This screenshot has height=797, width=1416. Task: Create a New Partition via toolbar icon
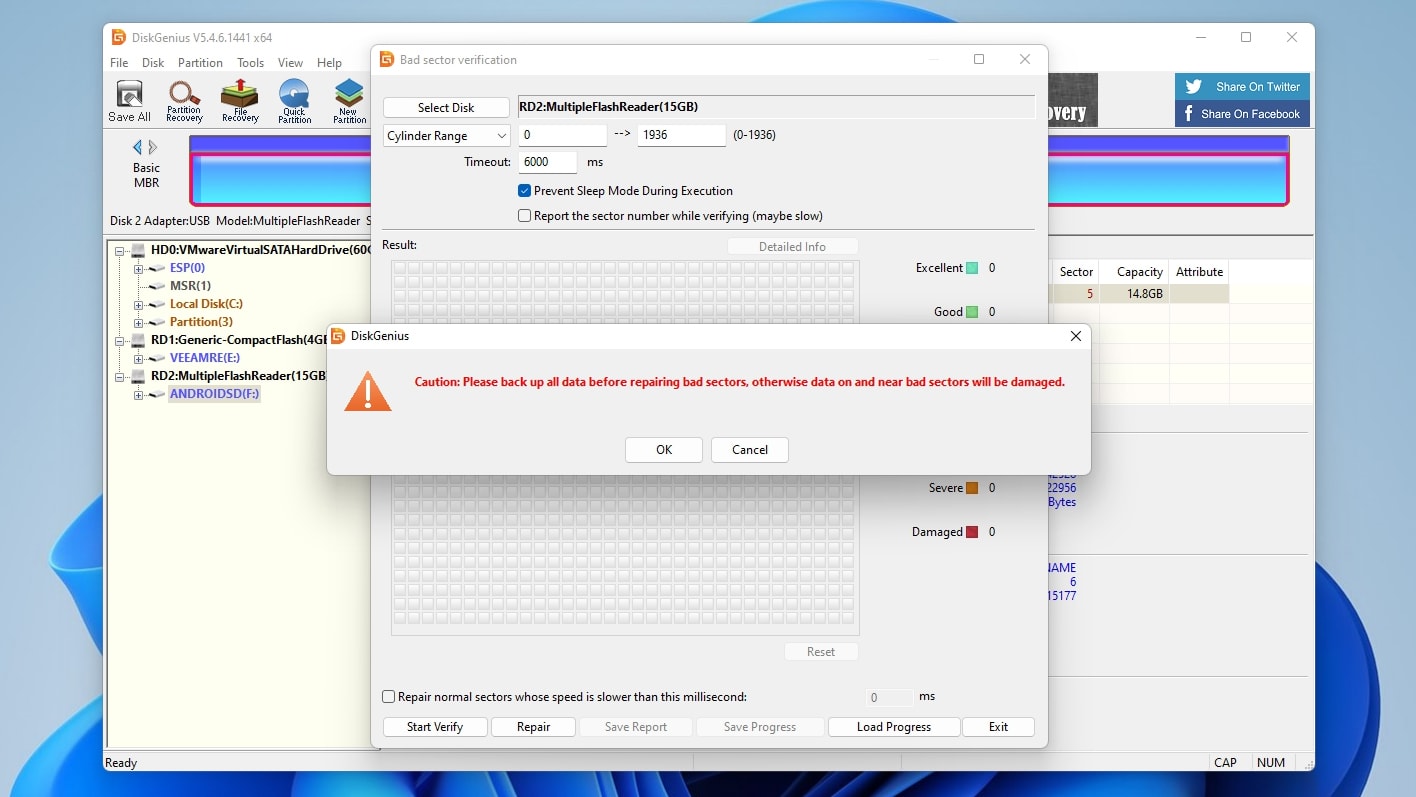point(348,99)
